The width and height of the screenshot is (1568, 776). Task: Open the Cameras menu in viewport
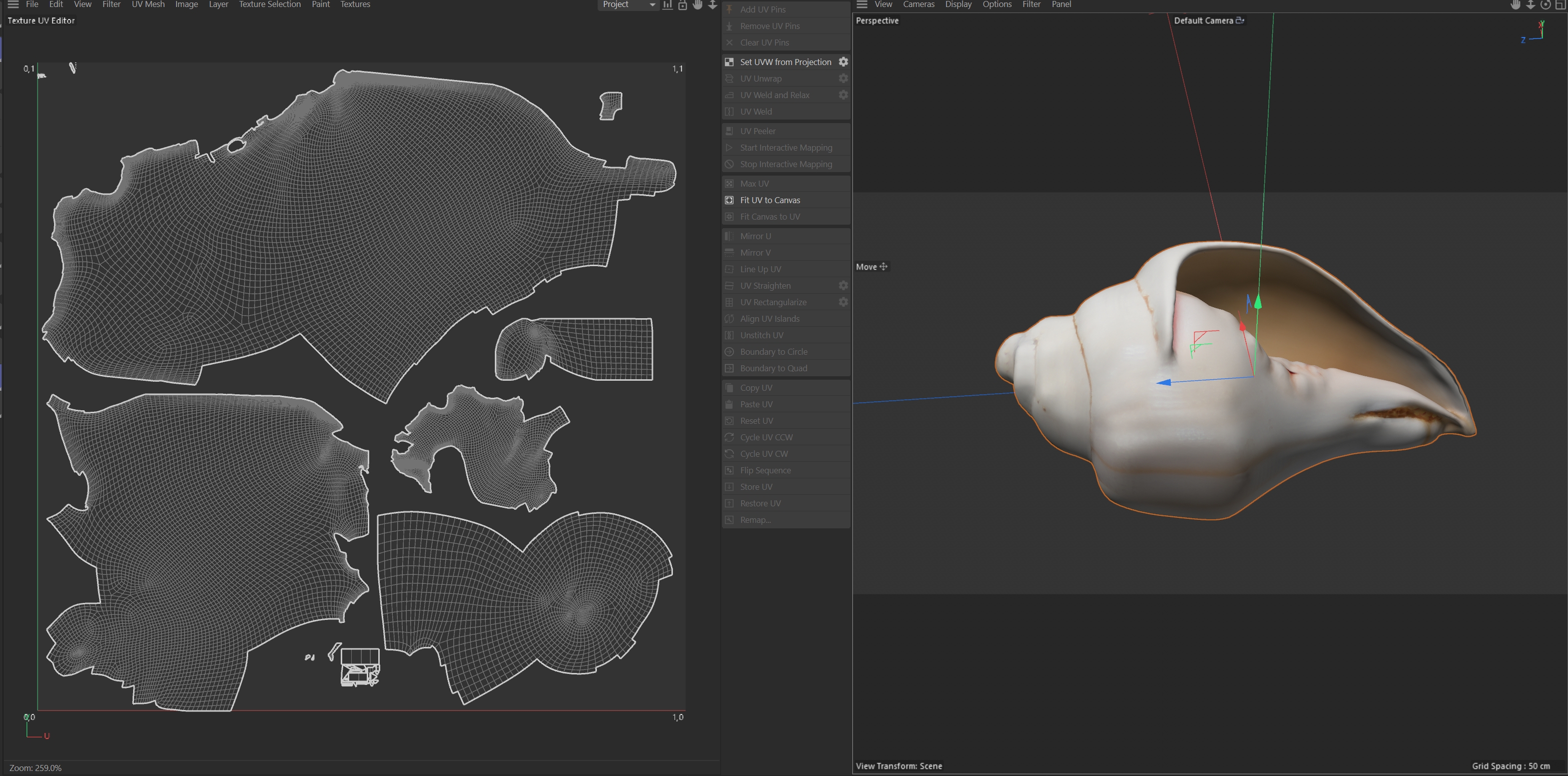pyautogui.click(x=918, y=5)
